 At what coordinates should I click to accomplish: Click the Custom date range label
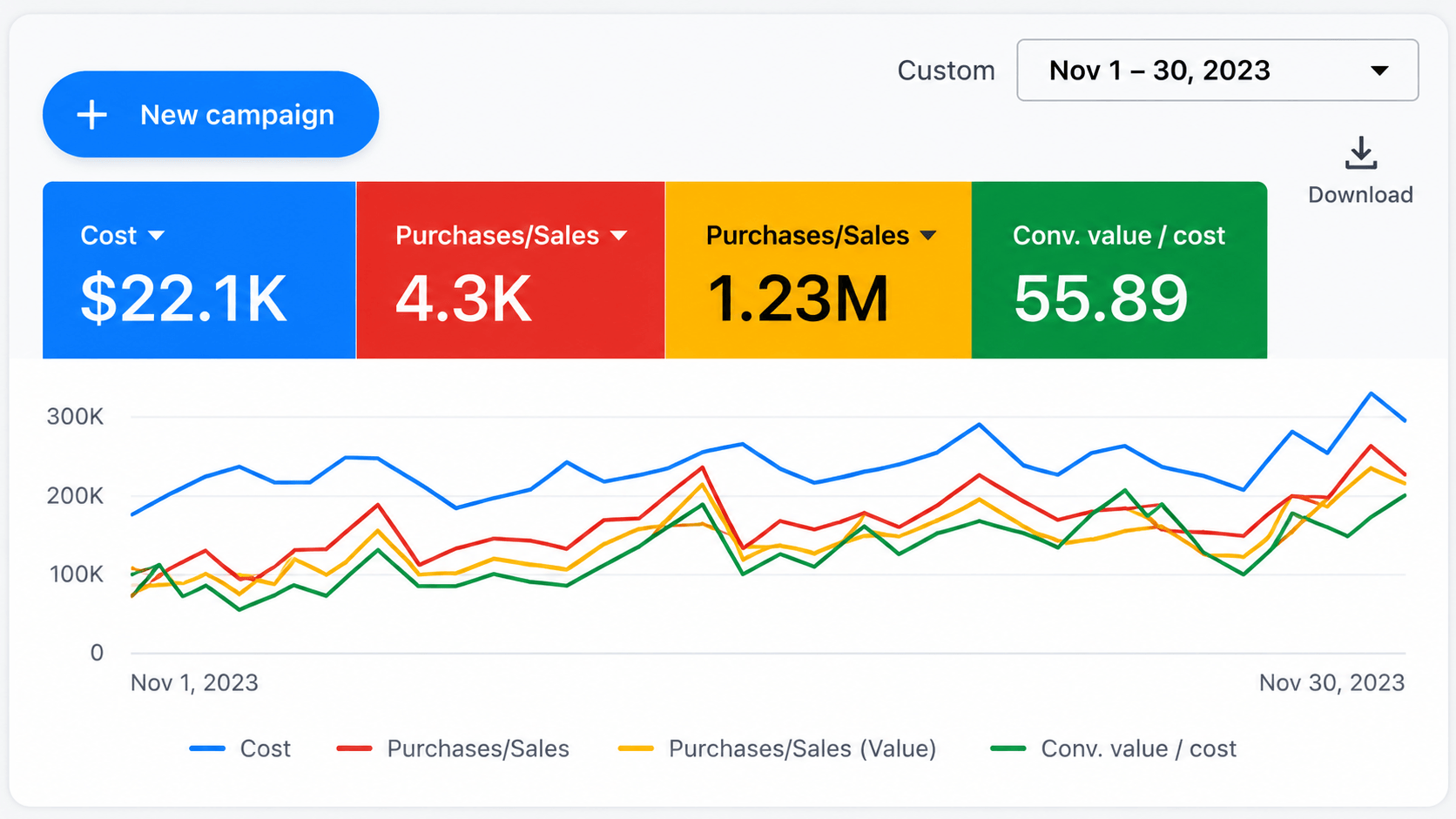(946, 70)
